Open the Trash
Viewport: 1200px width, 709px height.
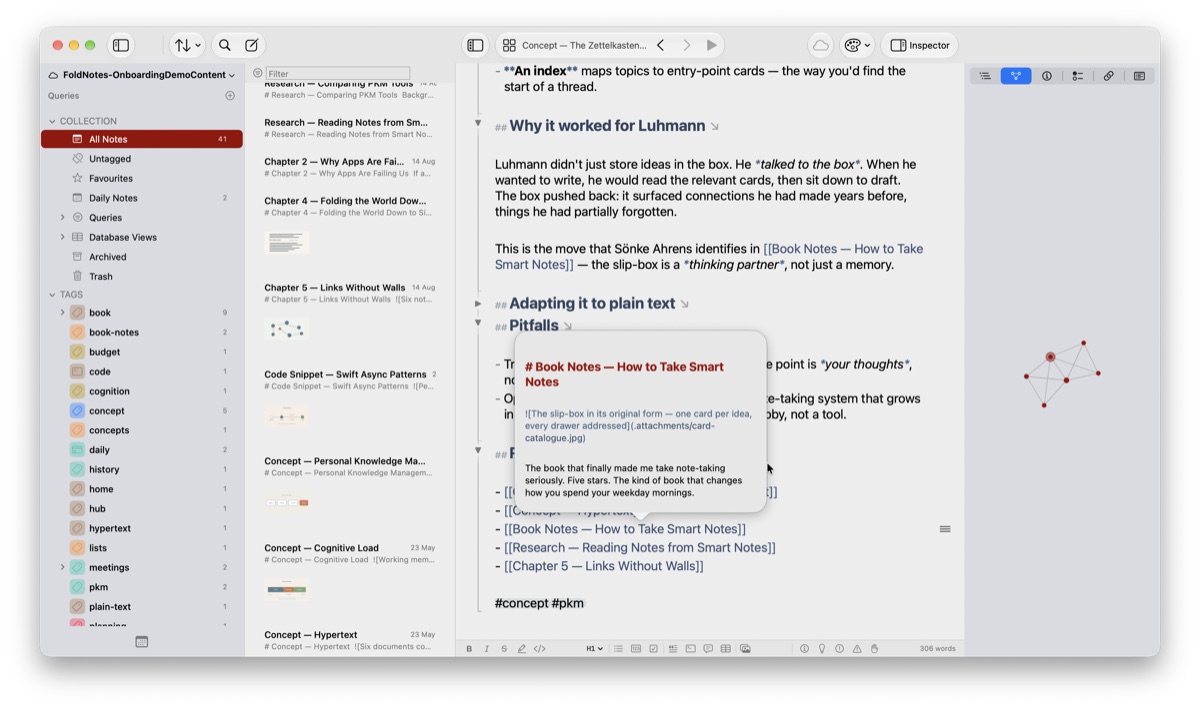tap(142, 276)
